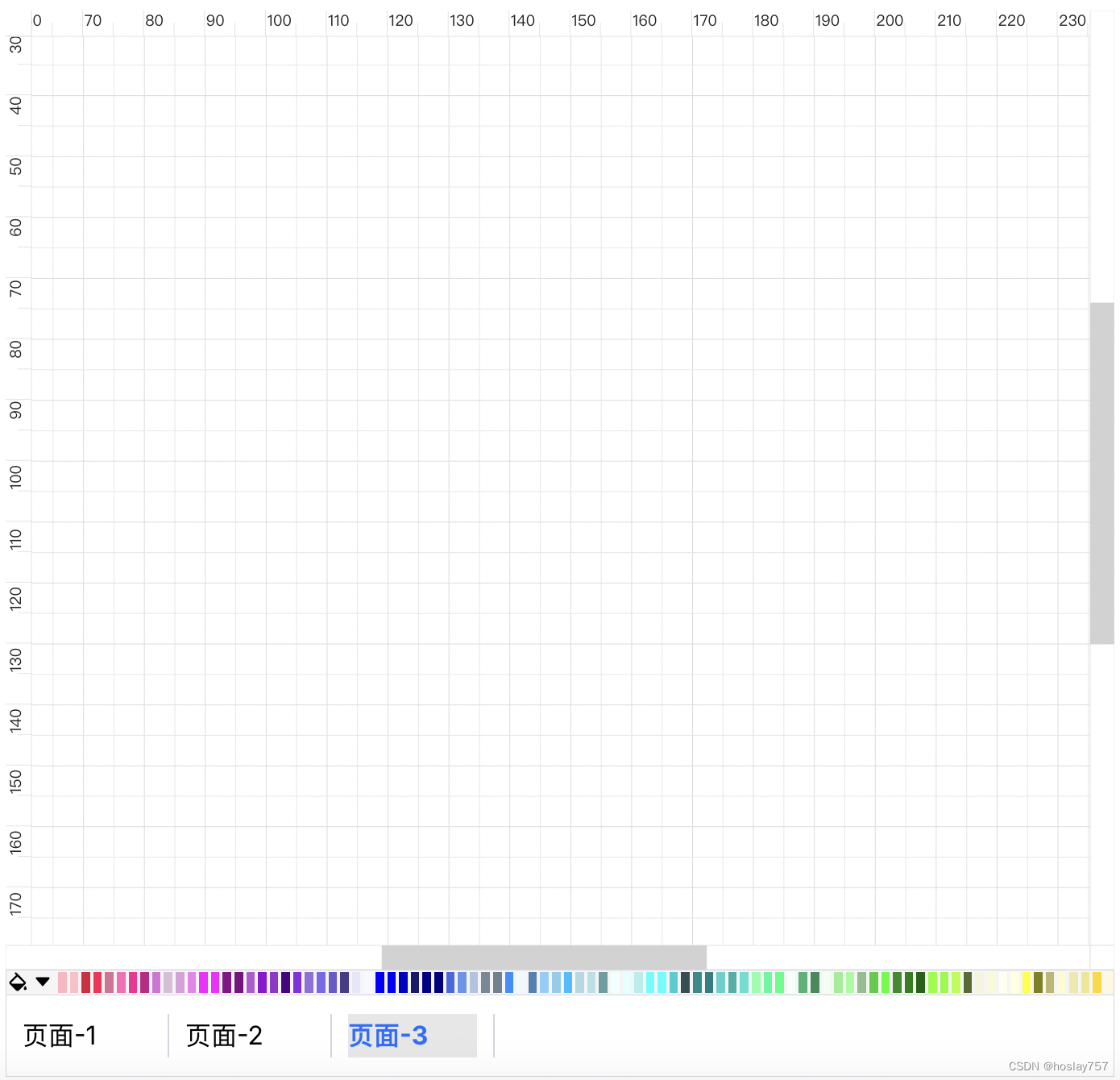Choose the dark slate gray swatch

[x=685, y=982]
